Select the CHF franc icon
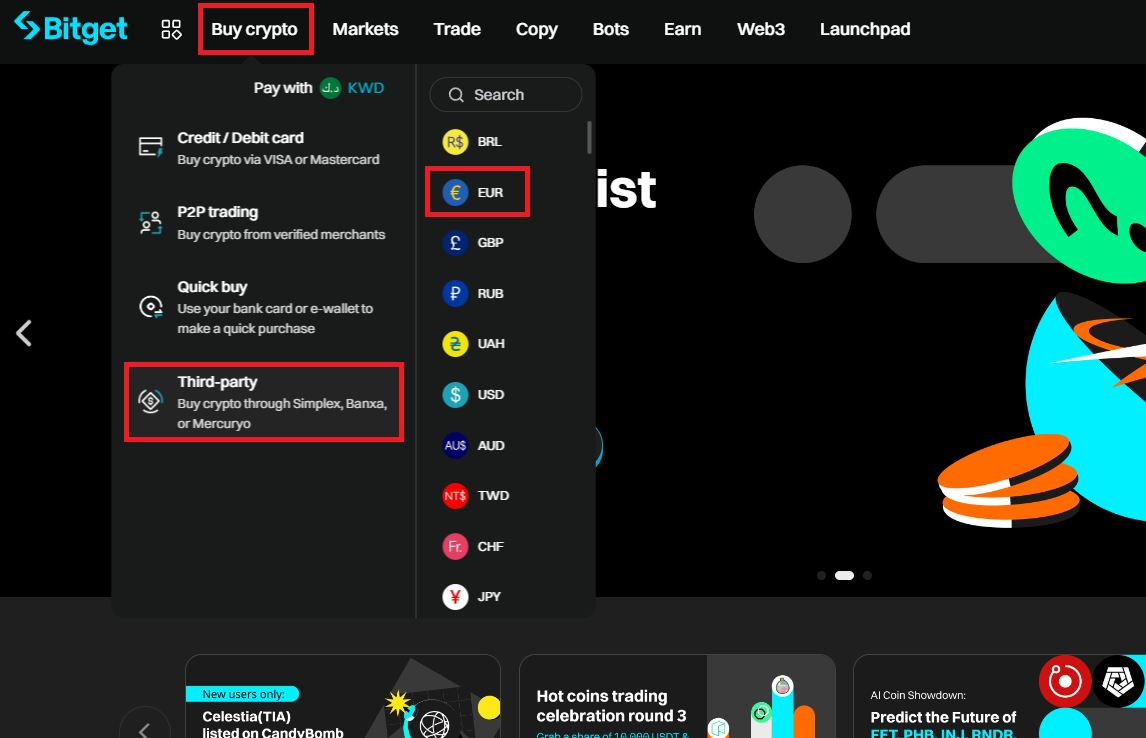1146x738 pixels. tap(455, 547)
